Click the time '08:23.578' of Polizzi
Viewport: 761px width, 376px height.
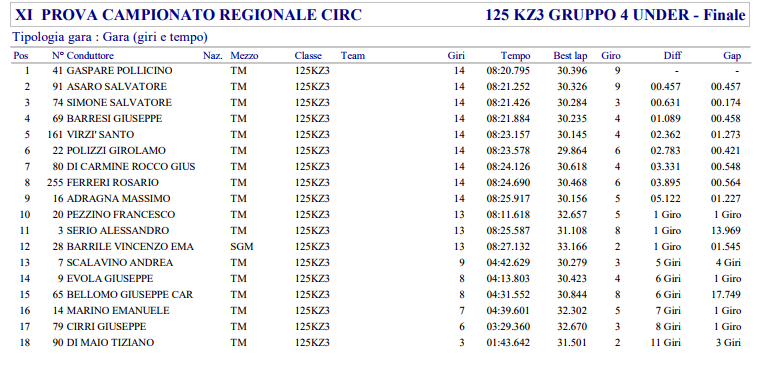coord(508,151)
